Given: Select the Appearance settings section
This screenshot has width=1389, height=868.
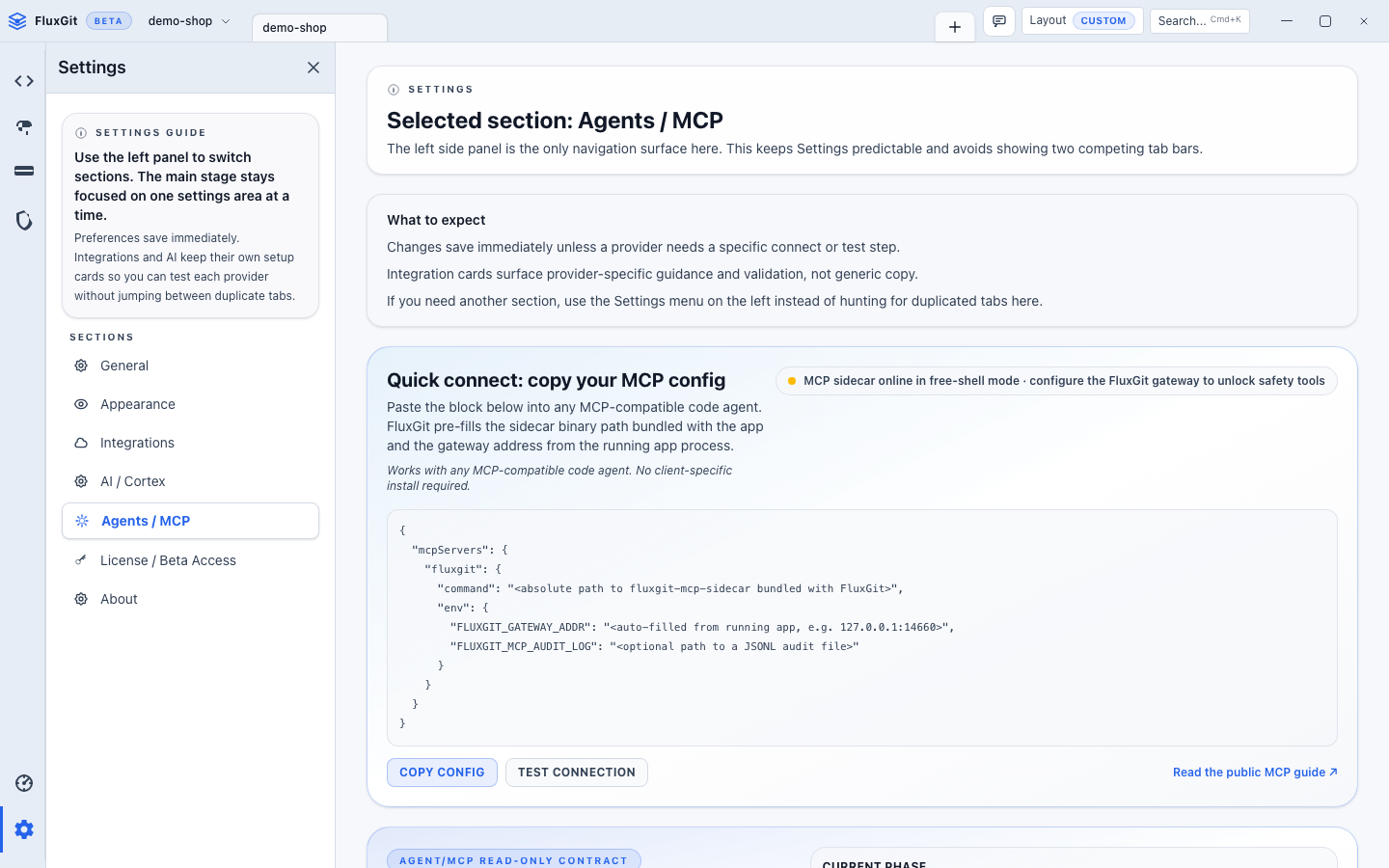Looking at the screenshot, I should pos(190,404).
